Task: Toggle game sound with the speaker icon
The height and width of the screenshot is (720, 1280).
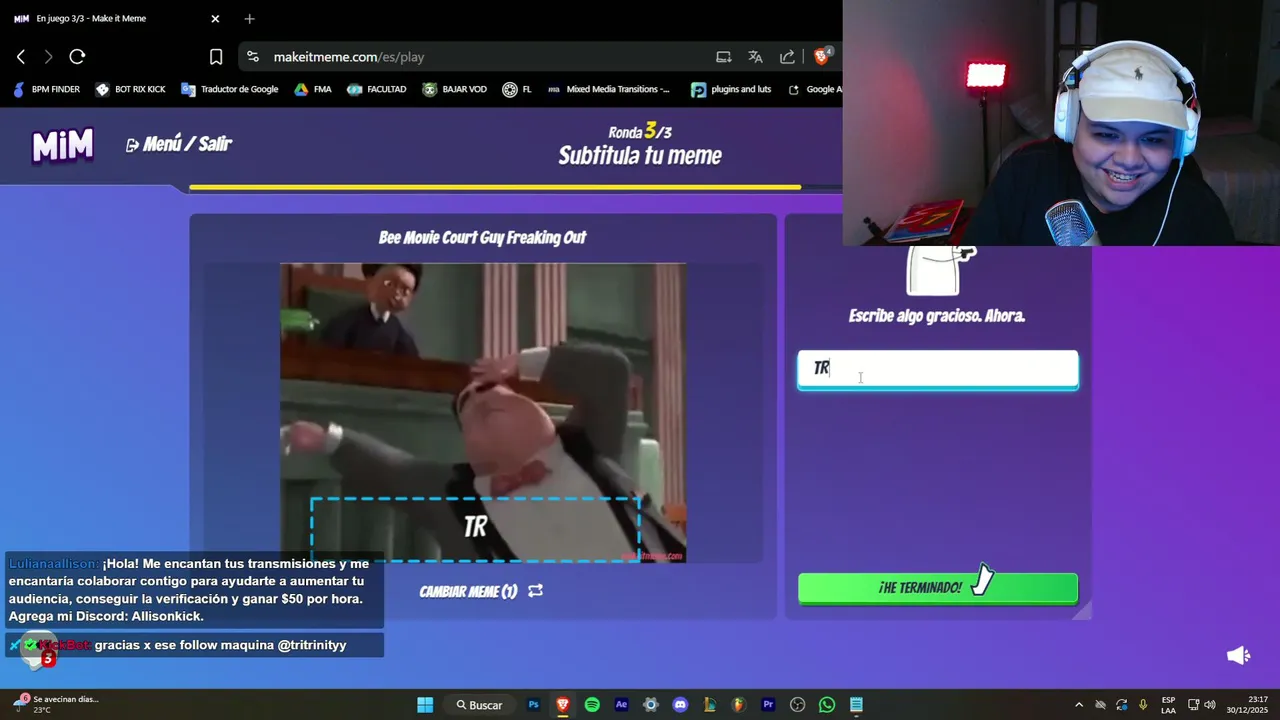Action: pos(1238,656)
